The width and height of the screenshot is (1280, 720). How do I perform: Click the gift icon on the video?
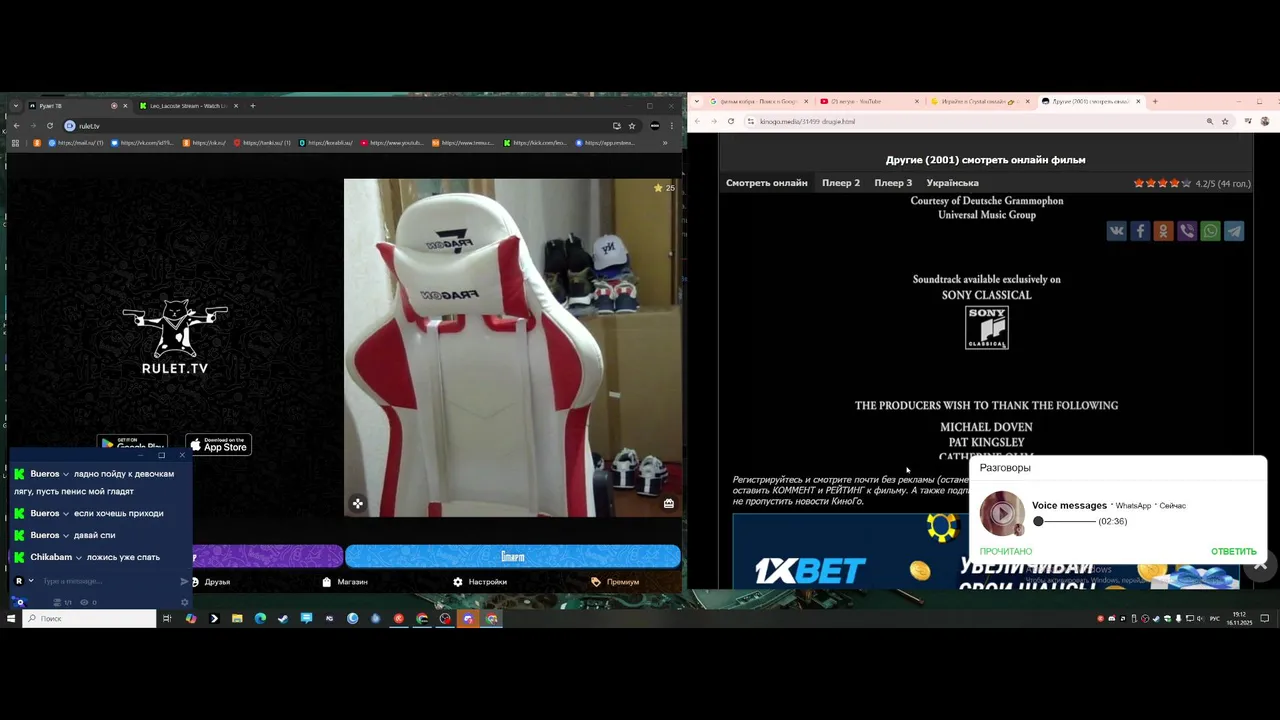(669, 504)
